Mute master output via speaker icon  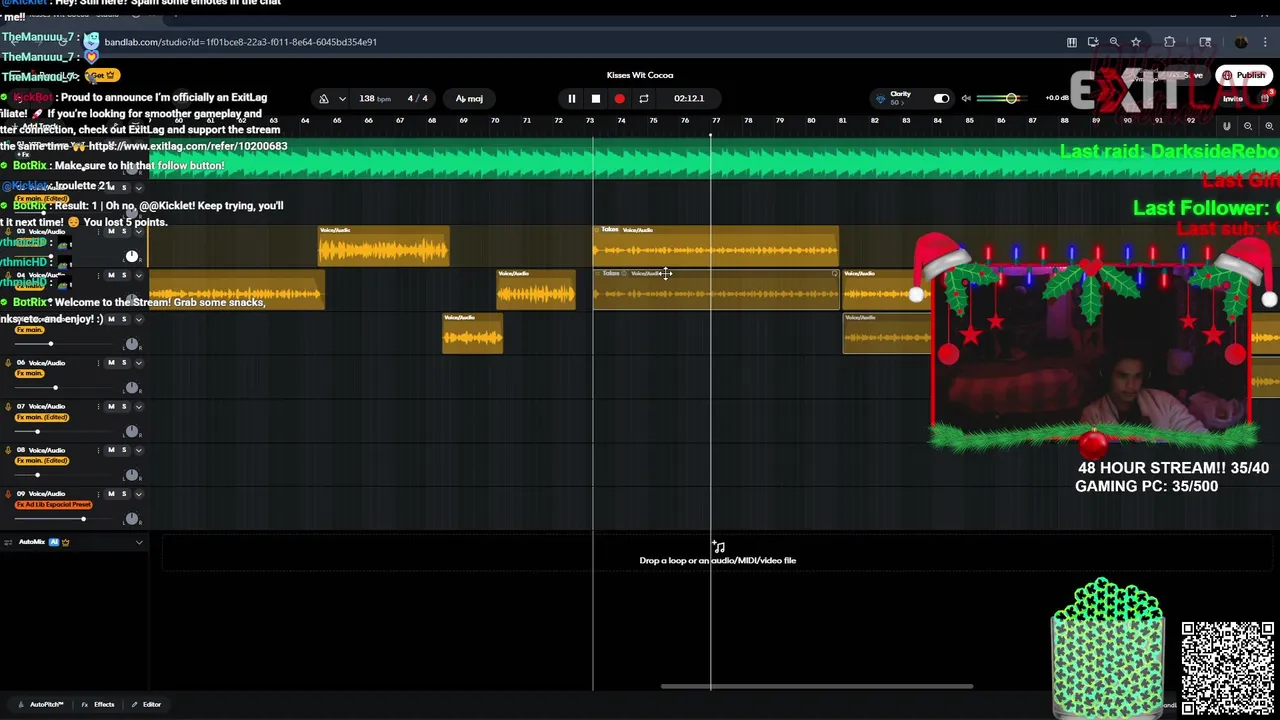[966, 98]
